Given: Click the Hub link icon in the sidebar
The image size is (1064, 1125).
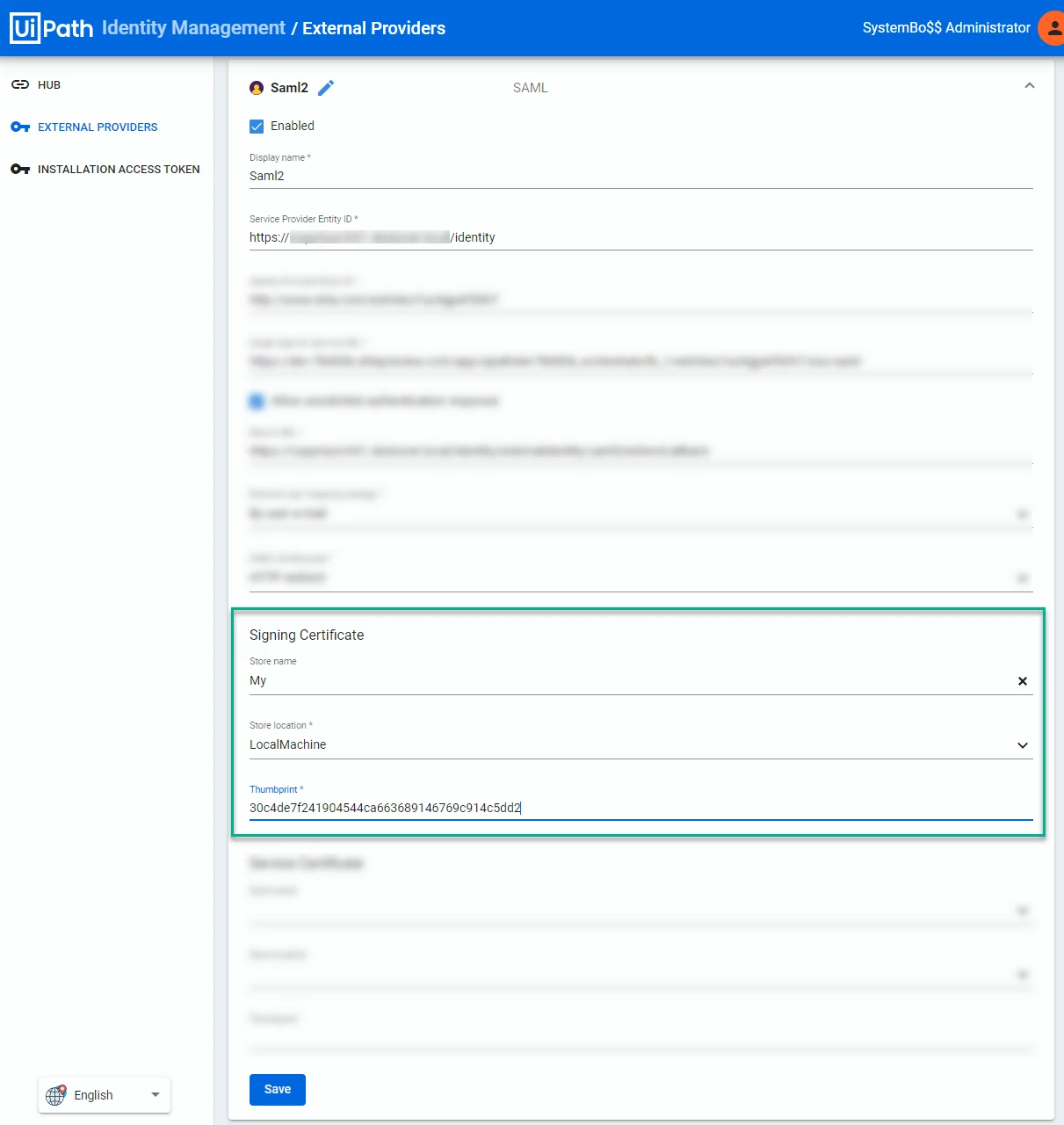Looking at the screenshot, I should coord(20,85).
